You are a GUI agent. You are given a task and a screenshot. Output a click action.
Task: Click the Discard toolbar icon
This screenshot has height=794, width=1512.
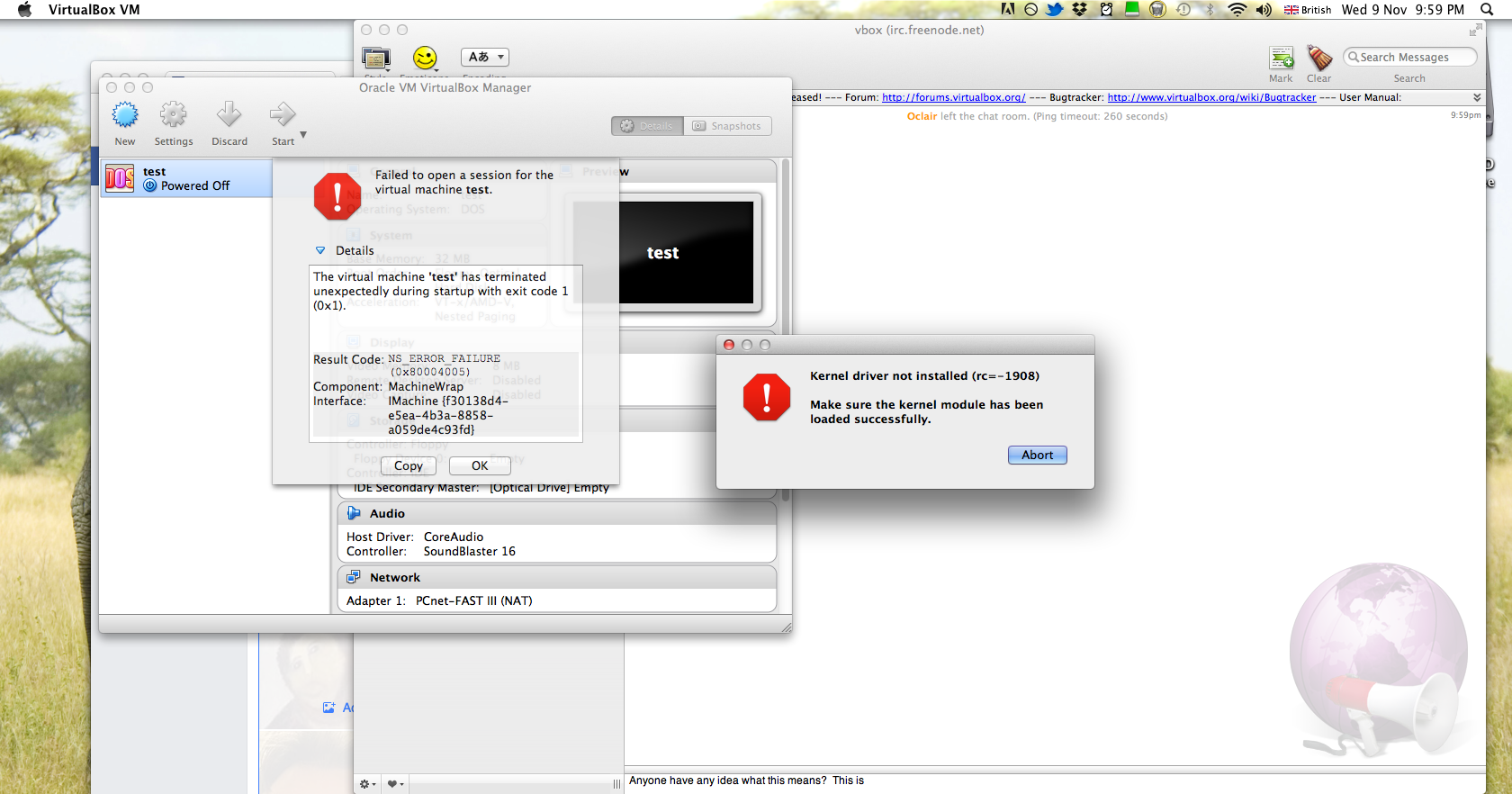pyautogui.click(x=229, y=115)
